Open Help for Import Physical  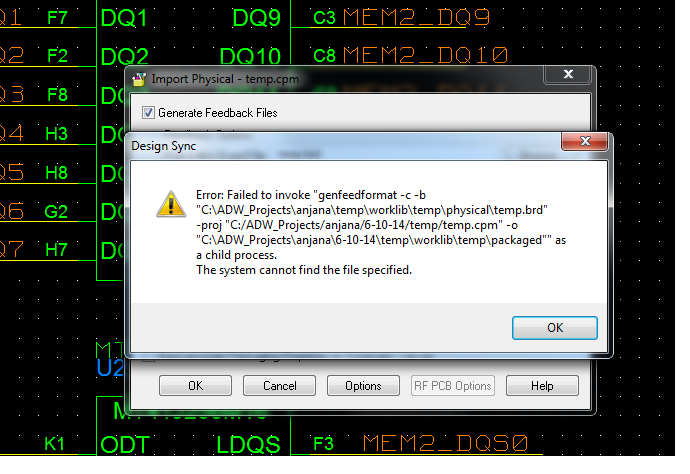click(542, 386)
